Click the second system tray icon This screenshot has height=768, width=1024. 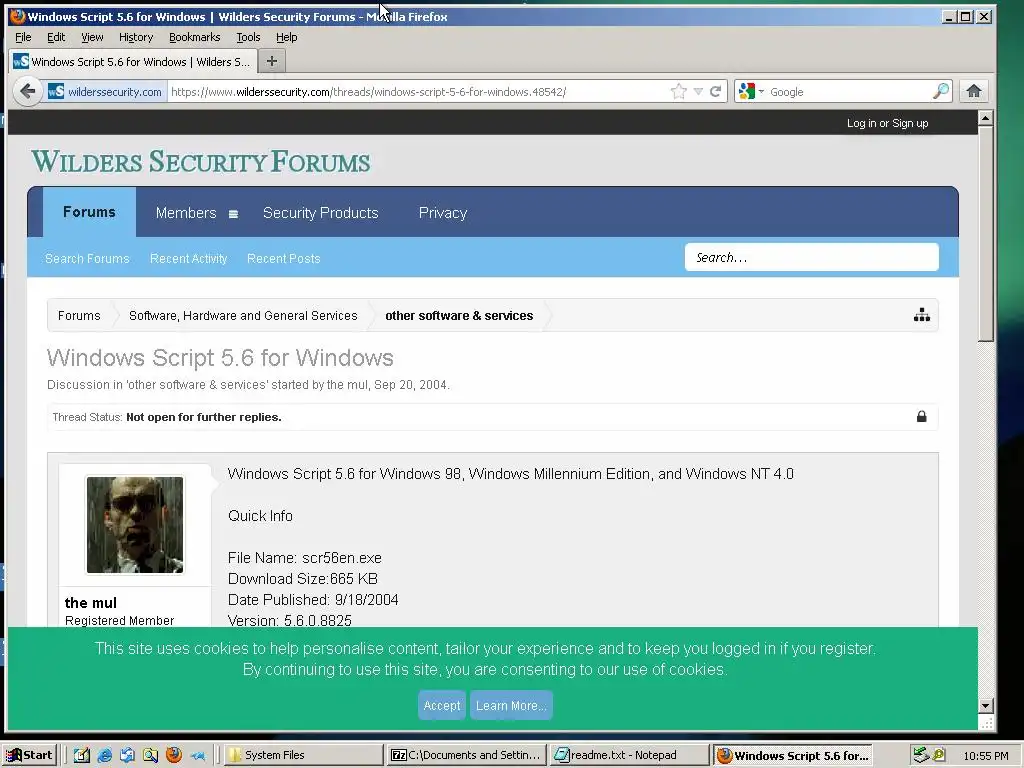pyautogui.click(x=939, y=755)
